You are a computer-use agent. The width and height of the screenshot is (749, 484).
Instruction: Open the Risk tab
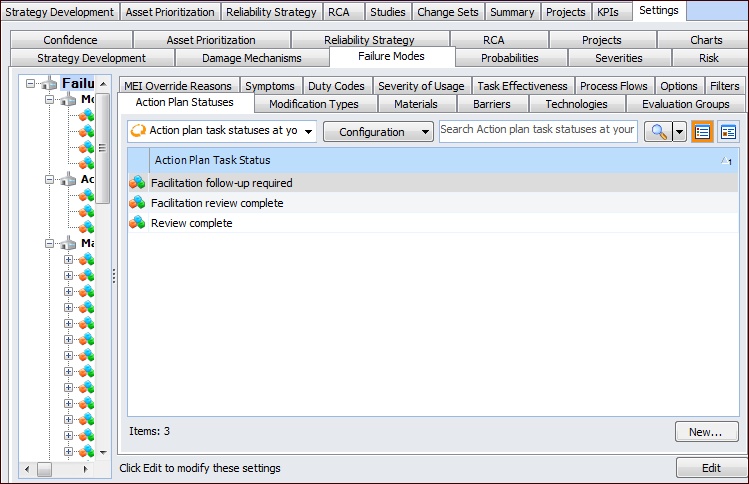709,58
